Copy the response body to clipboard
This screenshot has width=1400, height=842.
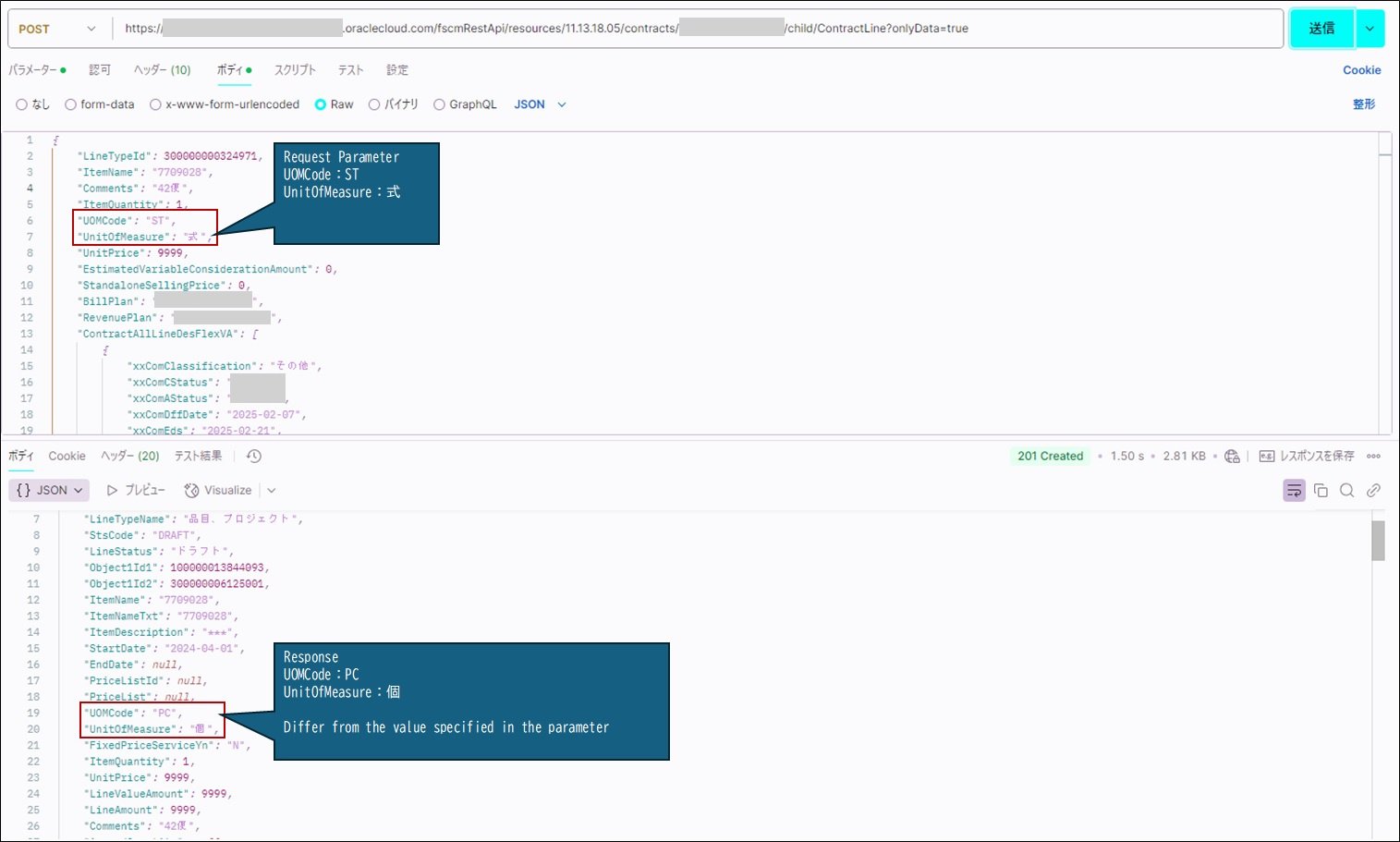coord(1321,490)
